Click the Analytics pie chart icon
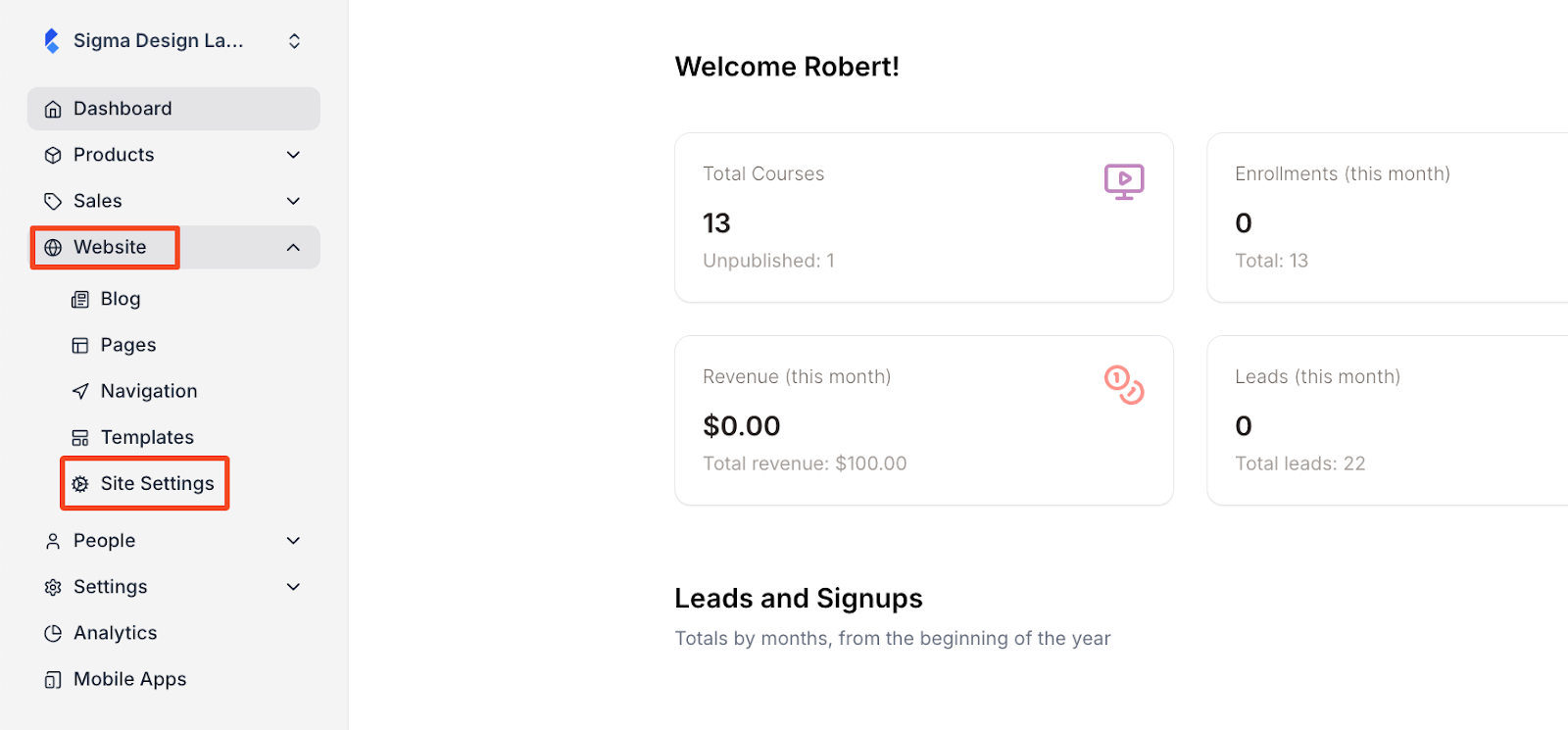The image size is (1568, 730). (x=53, y=633)
